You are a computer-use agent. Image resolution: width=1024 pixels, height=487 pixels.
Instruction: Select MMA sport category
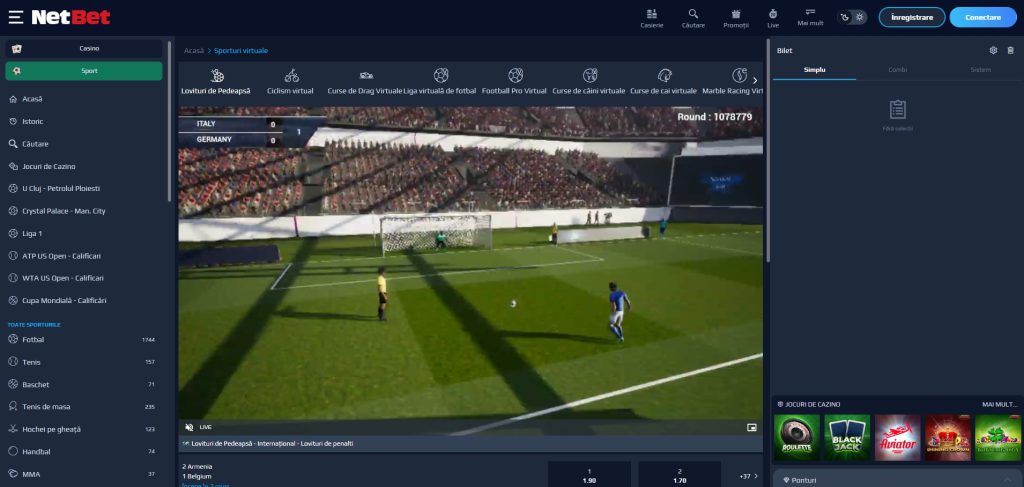click(84, 474)
